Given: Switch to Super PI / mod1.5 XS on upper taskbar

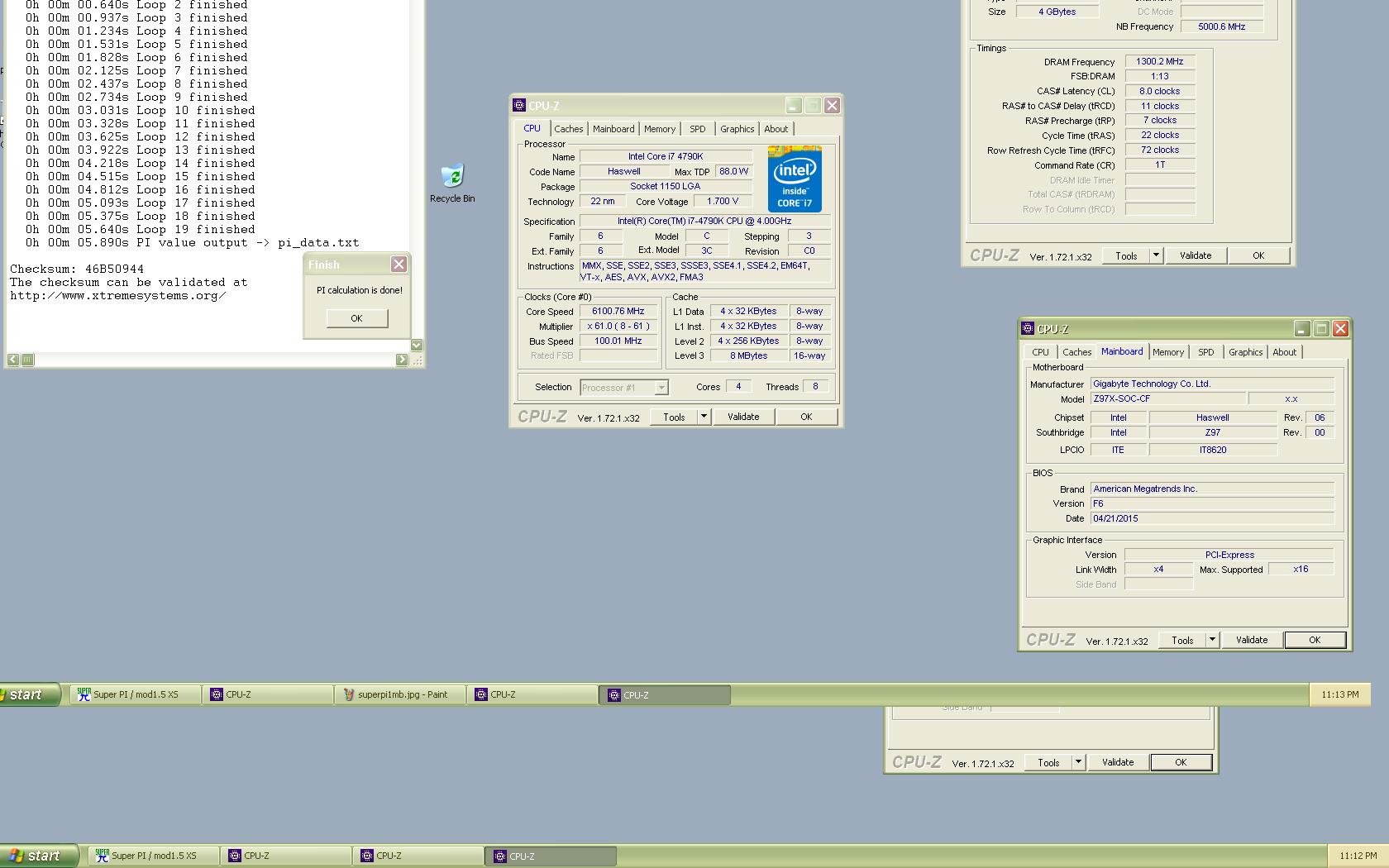Looking at the screenshot, I should 136,694.
